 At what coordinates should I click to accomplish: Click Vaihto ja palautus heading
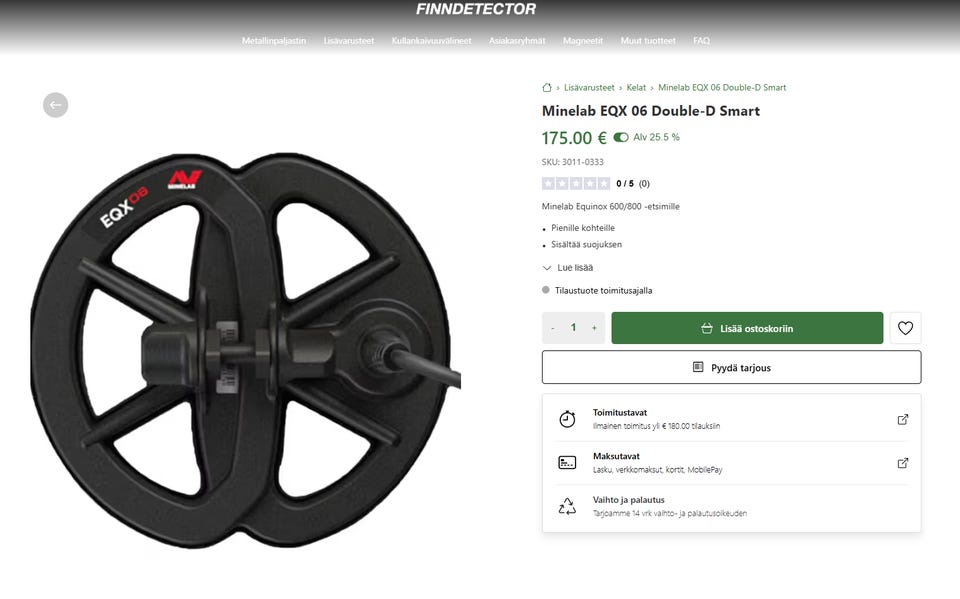(x=628, y=500)
